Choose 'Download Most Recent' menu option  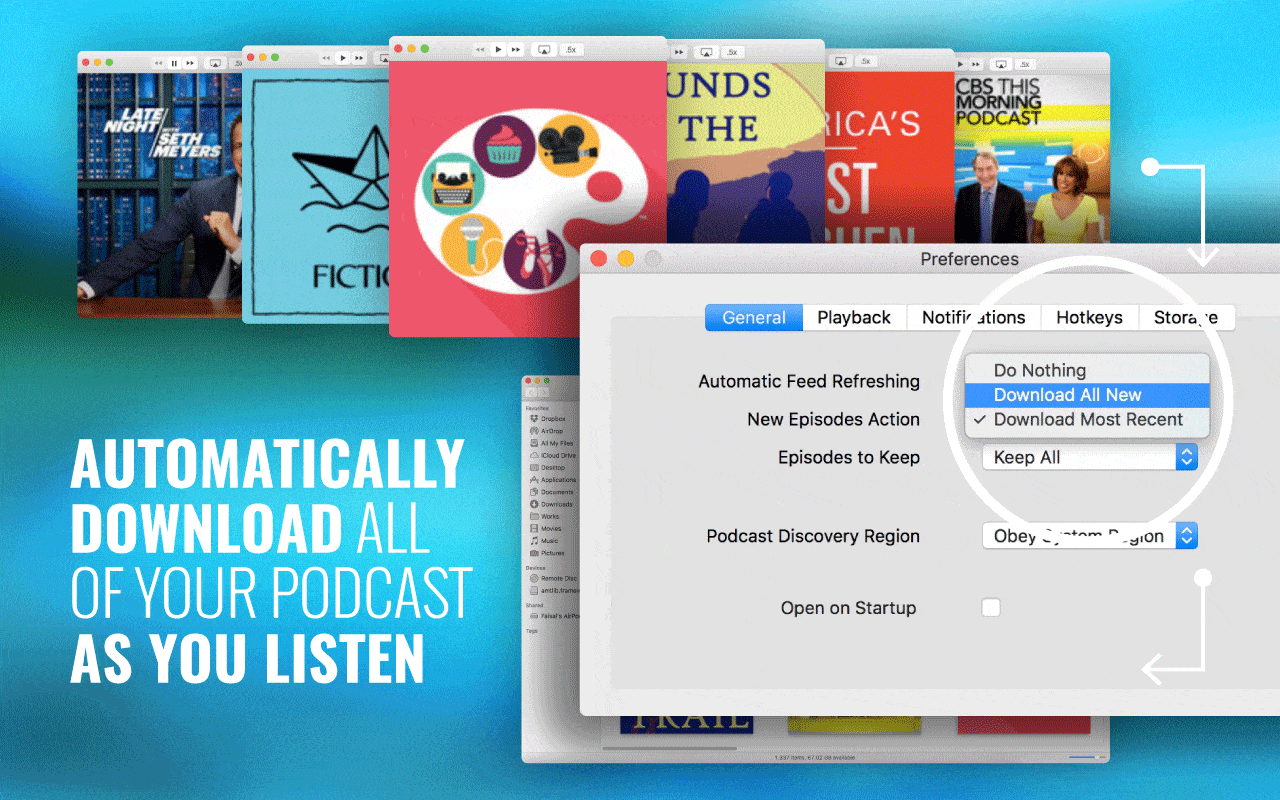pos(1087,420)
